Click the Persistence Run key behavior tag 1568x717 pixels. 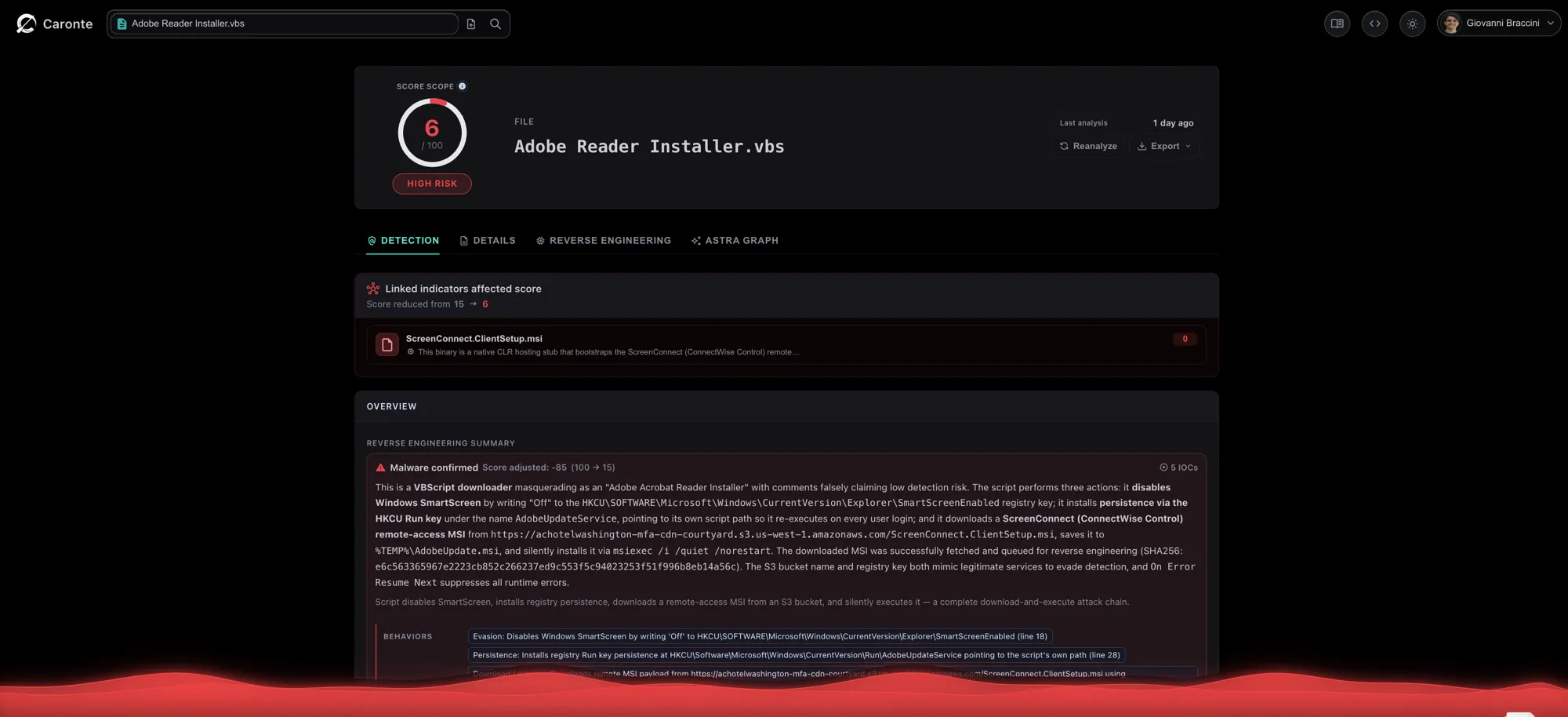click(x=797, y=655)
